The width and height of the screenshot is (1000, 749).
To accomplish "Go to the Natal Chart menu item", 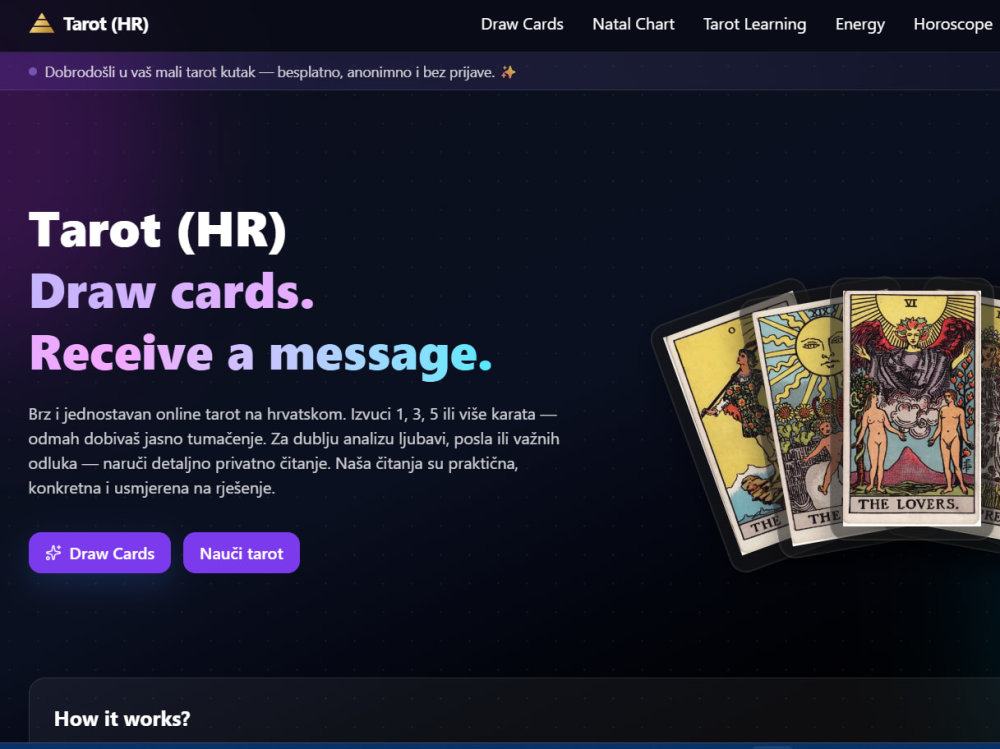I will [633, 24].
